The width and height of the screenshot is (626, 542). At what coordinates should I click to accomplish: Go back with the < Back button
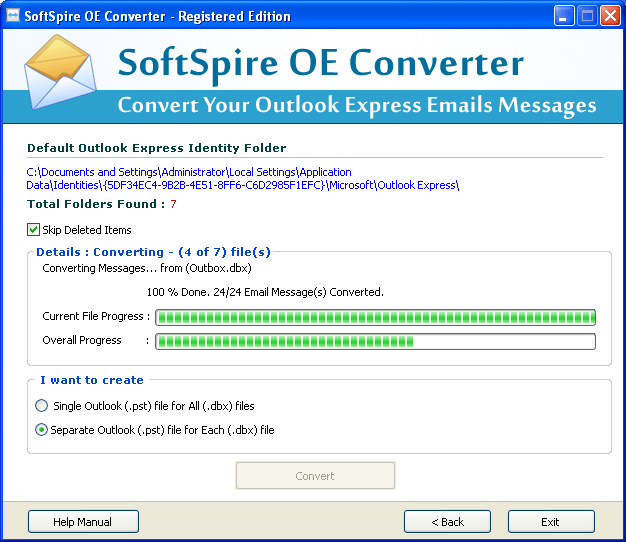click(447, 522)
